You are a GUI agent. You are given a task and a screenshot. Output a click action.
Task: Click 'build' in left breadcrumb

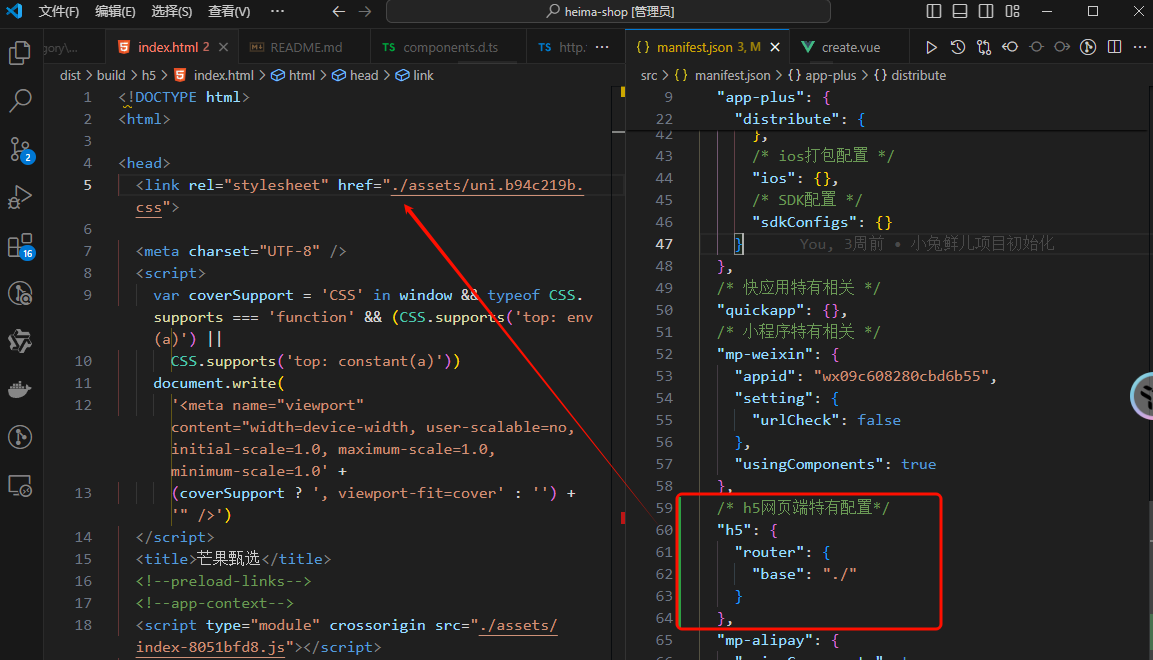111,75
